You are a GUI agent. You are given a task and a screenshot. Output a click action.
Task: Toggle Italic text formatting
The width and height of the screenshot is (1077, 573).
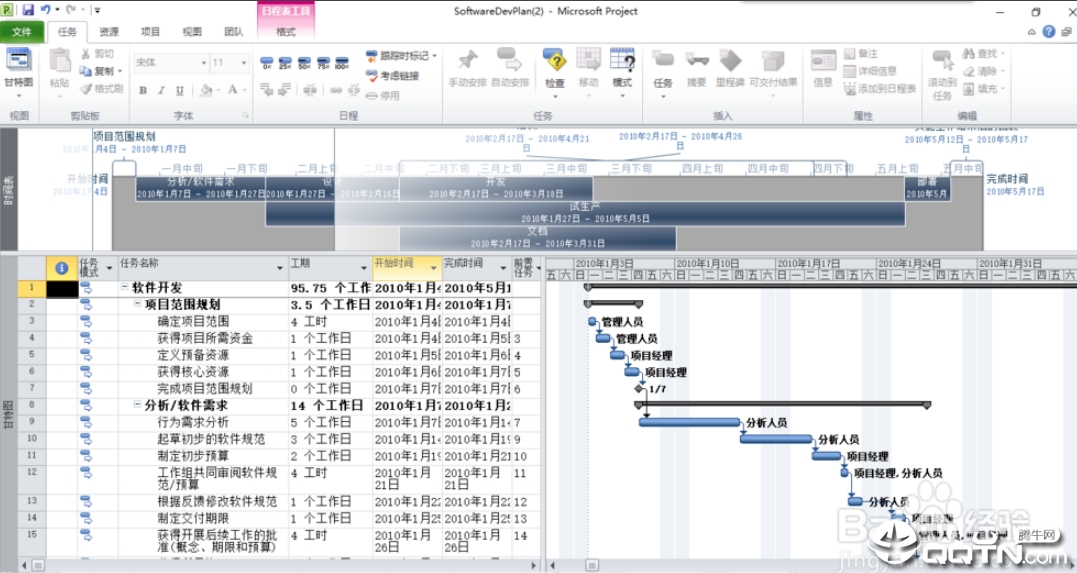[159, 90]
